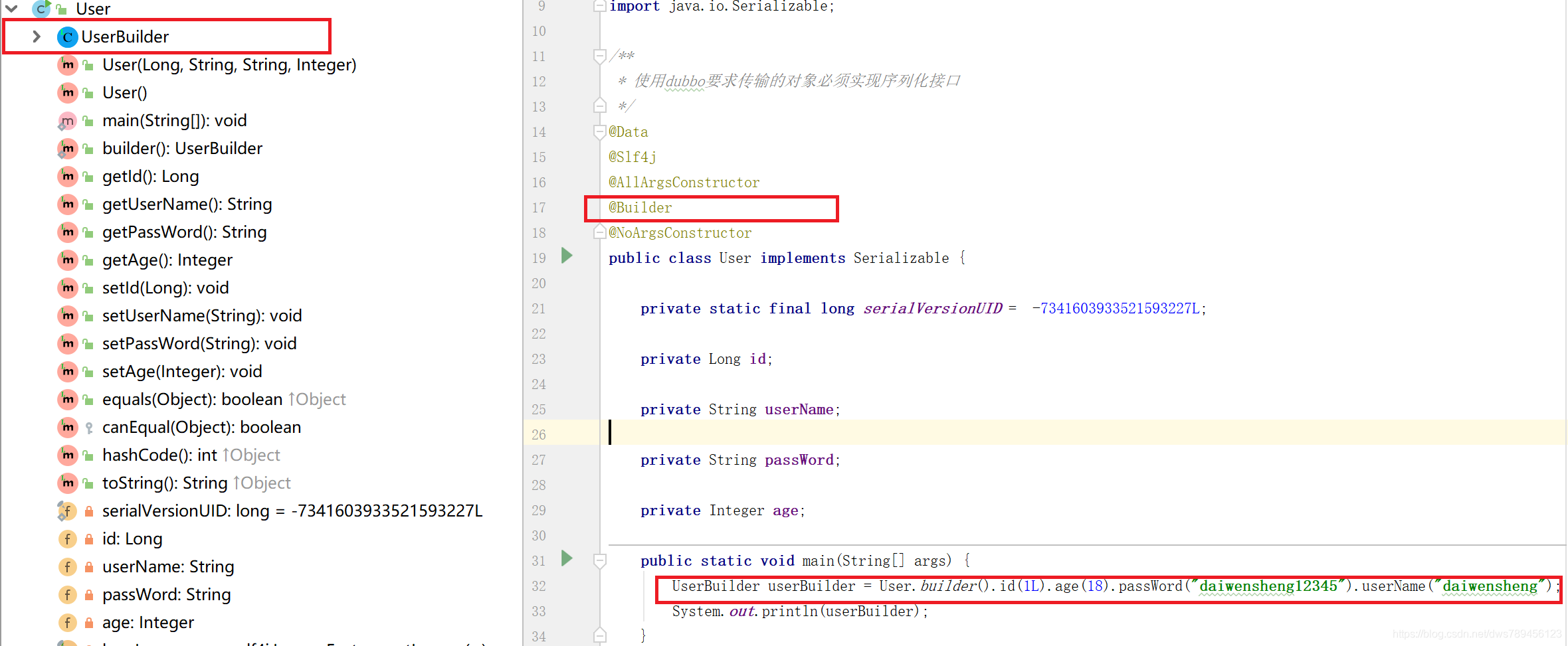Click the User class icon in structure tree
The image size is (1568, 646).
point(41,9)
